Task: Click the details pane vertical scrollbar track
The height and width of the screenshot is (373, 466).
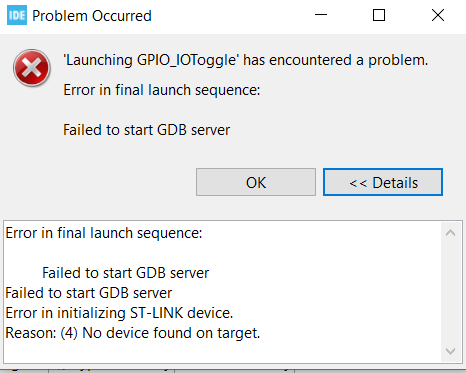Action: click(x=450, y=292)
